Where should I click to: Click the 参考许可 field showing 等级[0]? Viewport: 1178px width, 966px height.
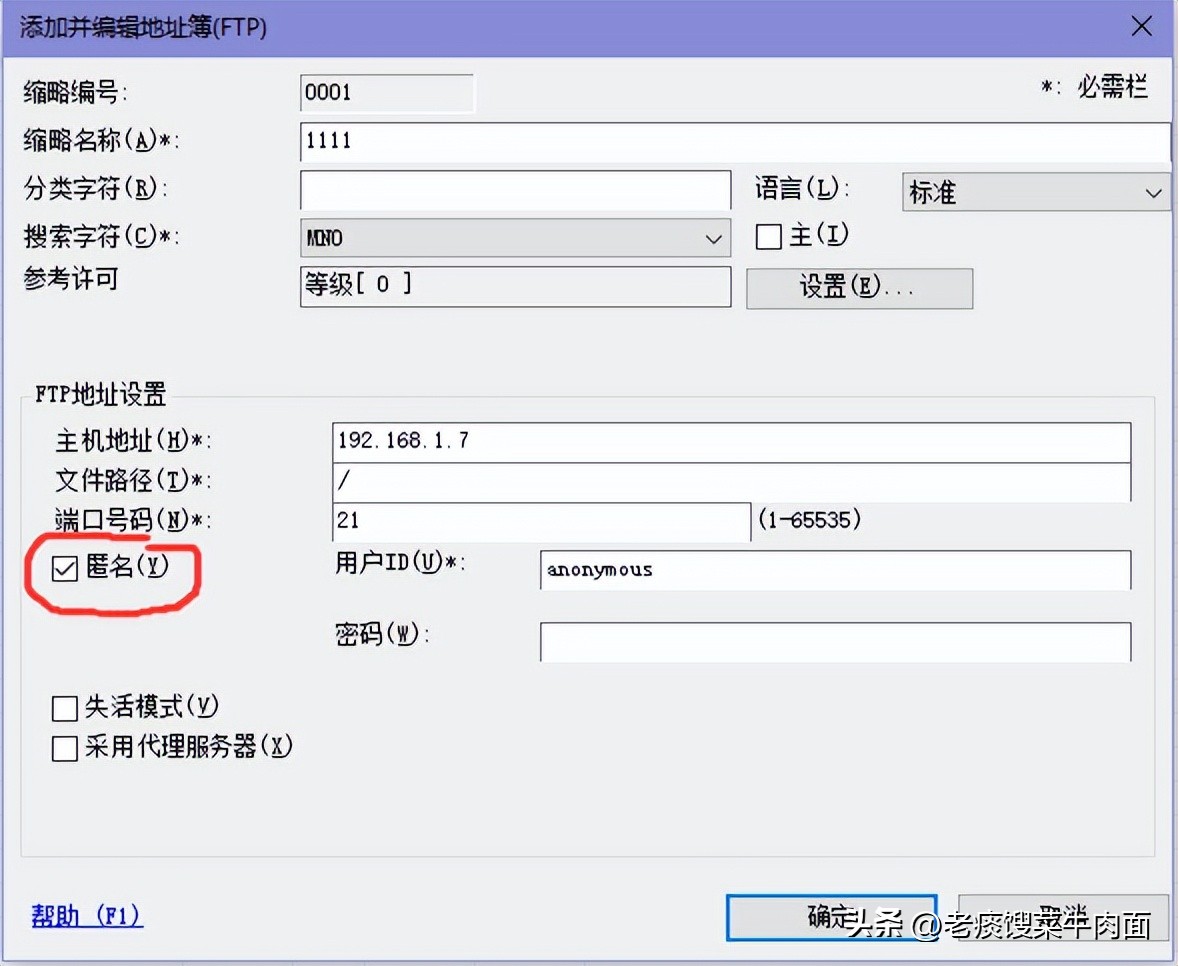514,287
